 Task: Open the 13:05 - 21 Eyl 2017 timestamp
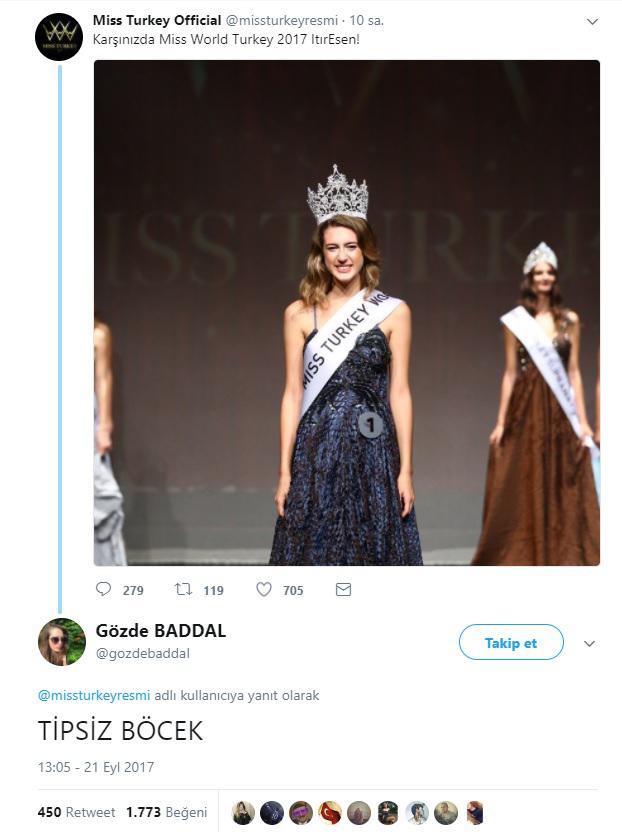(96, 768)
